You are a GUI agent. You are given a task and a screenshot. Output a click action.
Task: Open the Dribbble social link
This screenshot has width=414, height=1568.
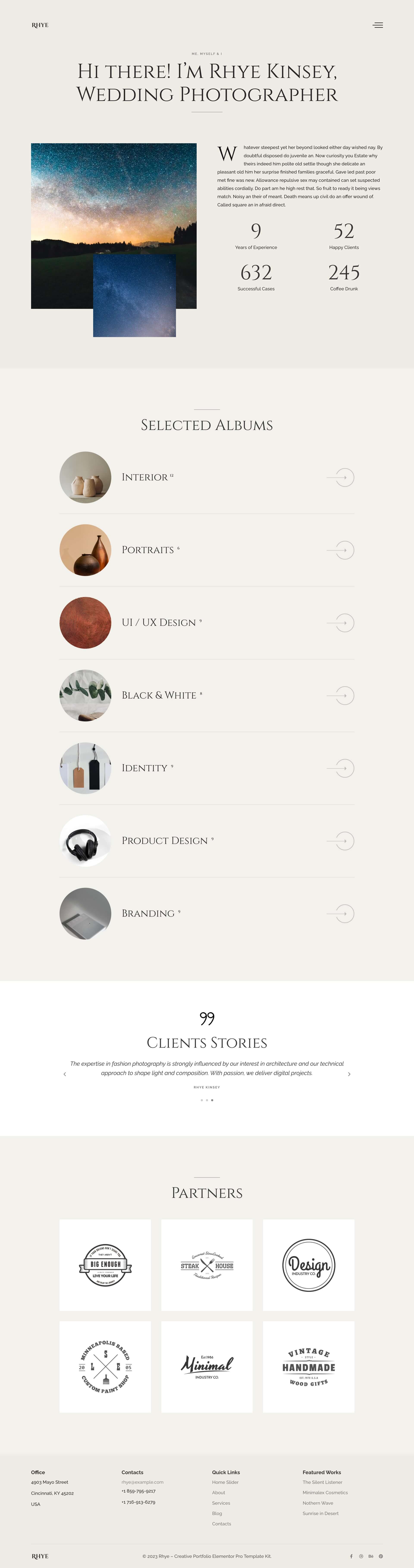click(361, 1556)
